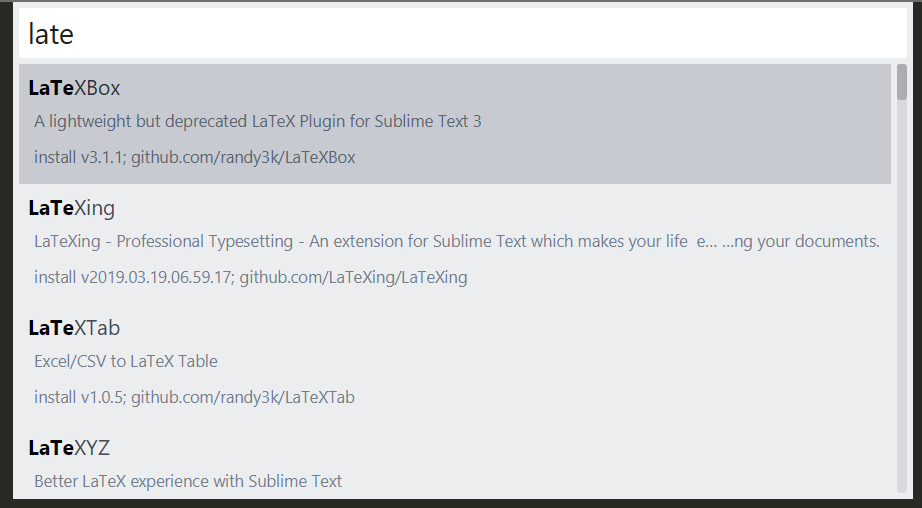
Task: Click the github.com/LaTeXing/LaTeXing install line
Action: 250,278
